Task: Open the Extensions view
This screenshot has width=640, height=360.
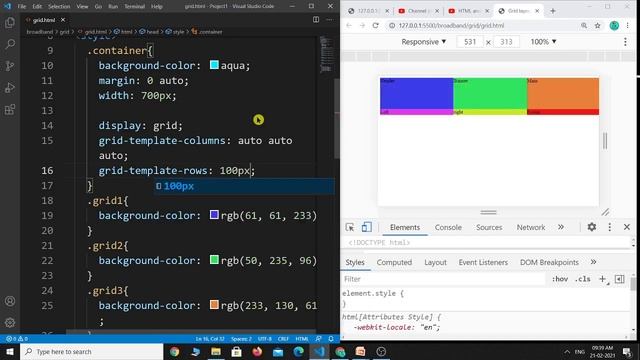Action: pos(10,109)
